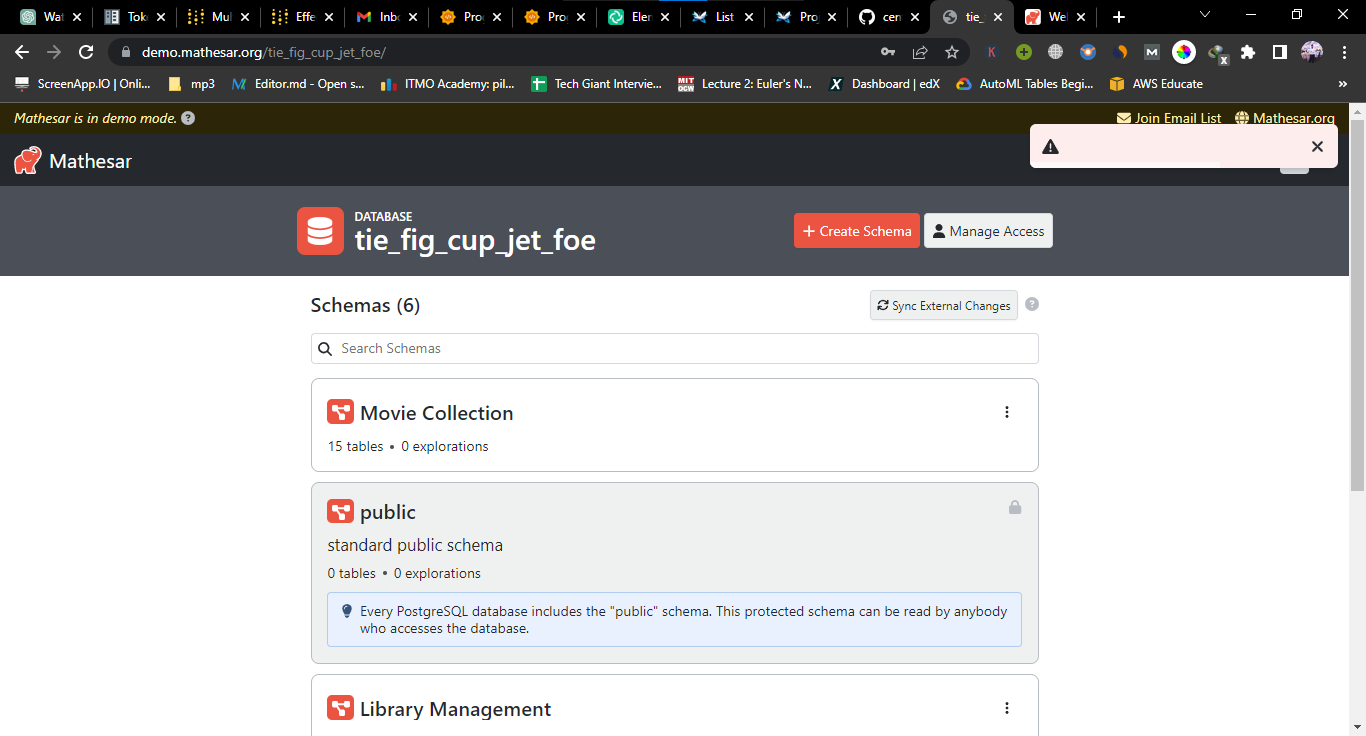Click inside the Search Schemas field
This screenshot has width=1366, height=736.
pyautogui.click(x=674, y=348)
